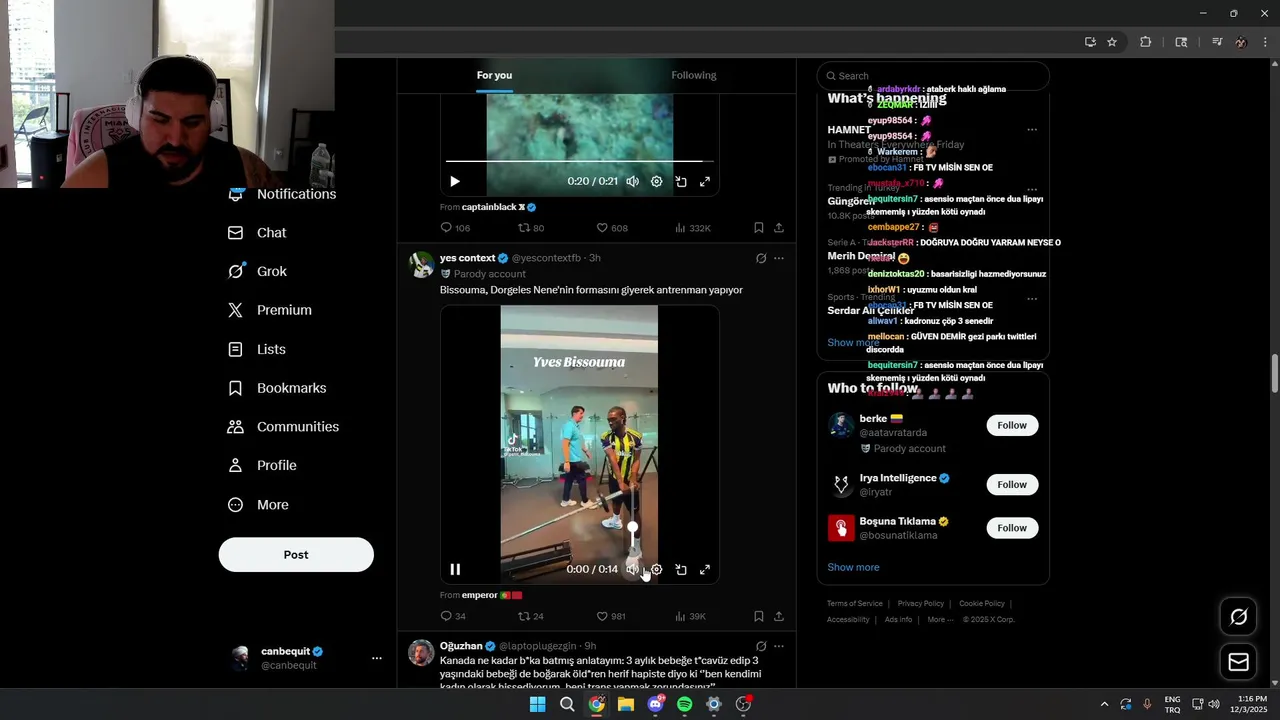Follow the berke account
The width and height of the screenshot is (1280, 720).
click(x=1012, y=425)
